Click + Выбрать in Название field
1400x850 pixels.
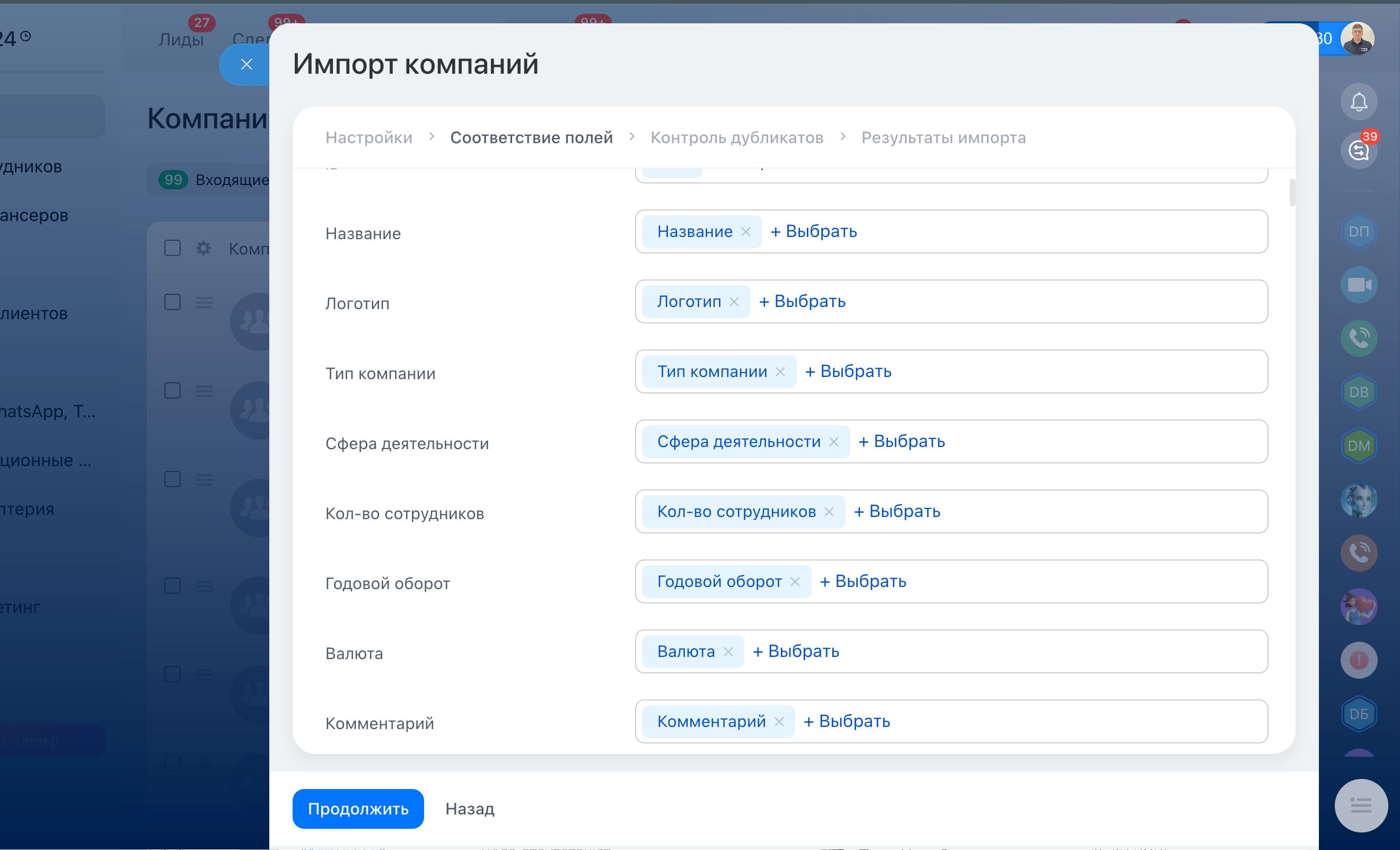(x=814, y=231)
